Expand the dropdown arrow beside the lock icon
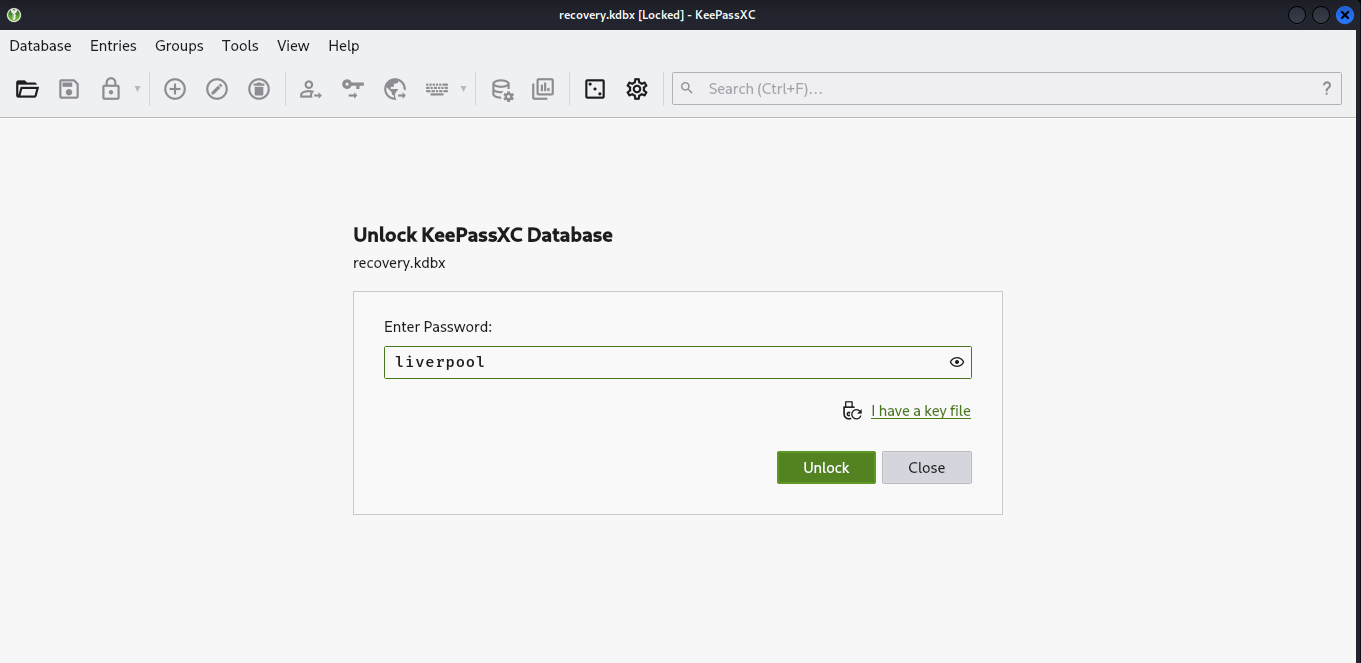The height and width of the screenshot is (663, 1361). click(x=137, y=89)
